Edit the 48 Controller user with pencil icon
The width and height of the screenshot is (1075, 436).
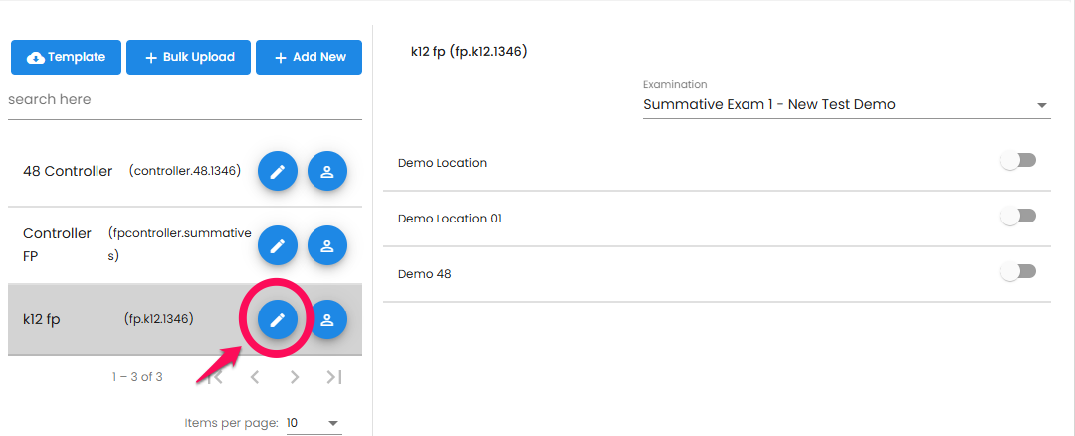[278, 171]
